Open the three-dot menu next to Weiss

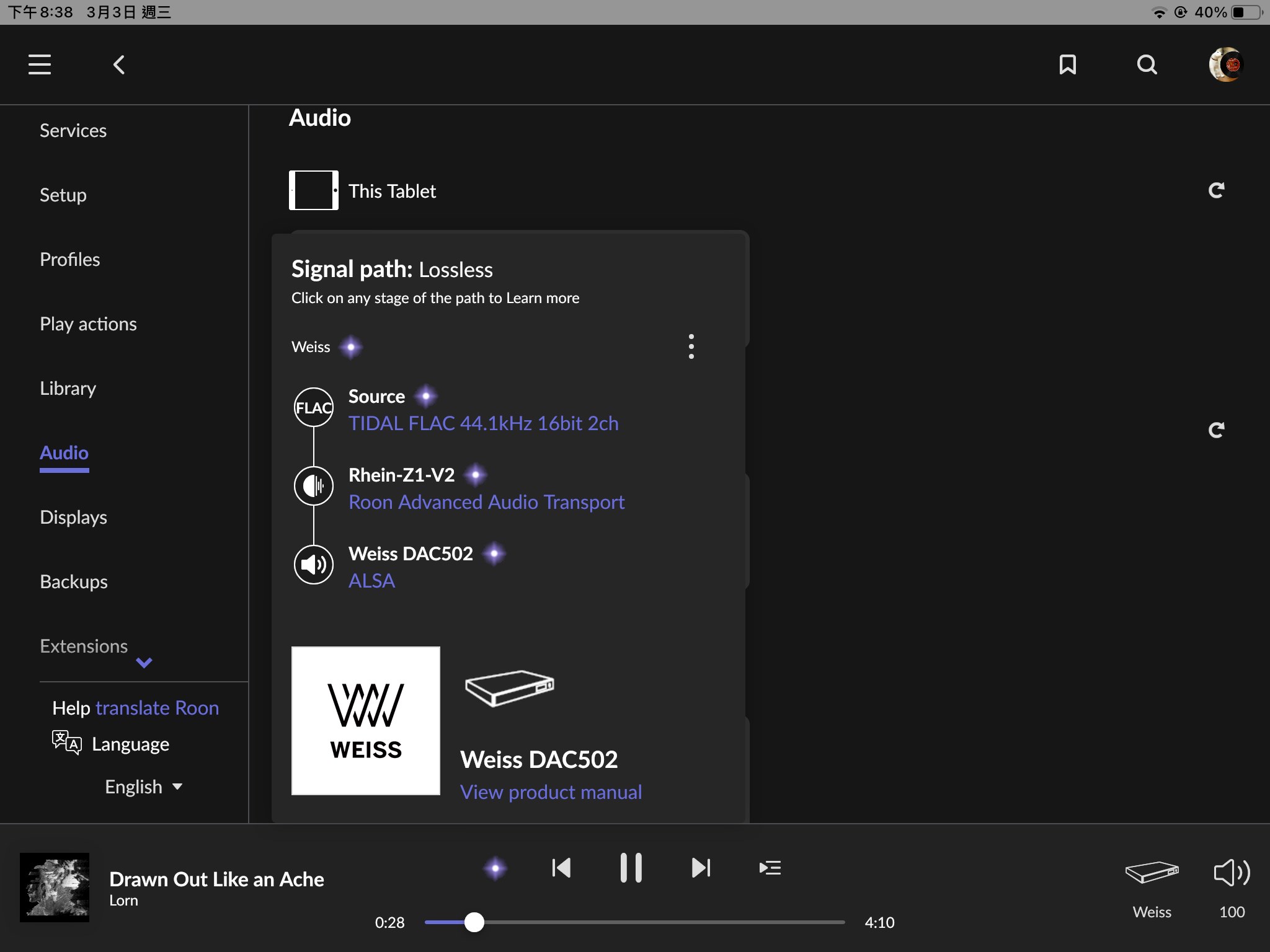coord(691,346)
